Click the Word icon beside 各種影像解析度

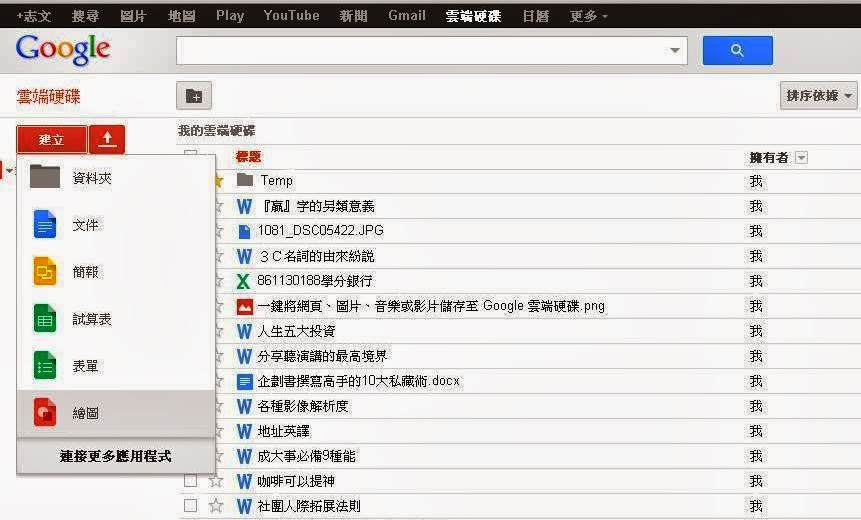(x=244, y=406)
